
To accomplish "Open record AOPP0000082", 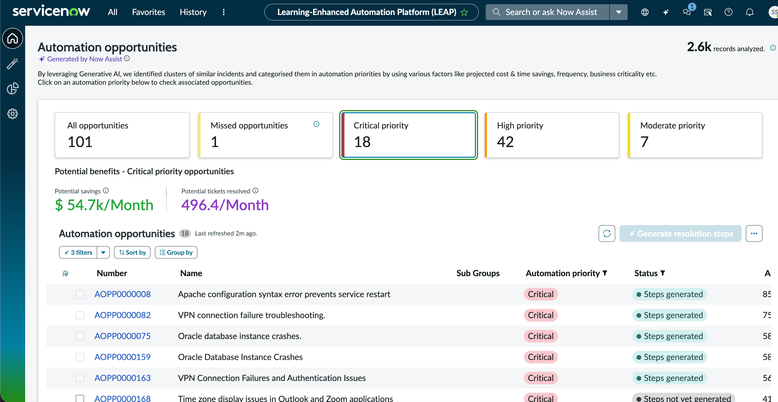I will click(x=123, y=315).
